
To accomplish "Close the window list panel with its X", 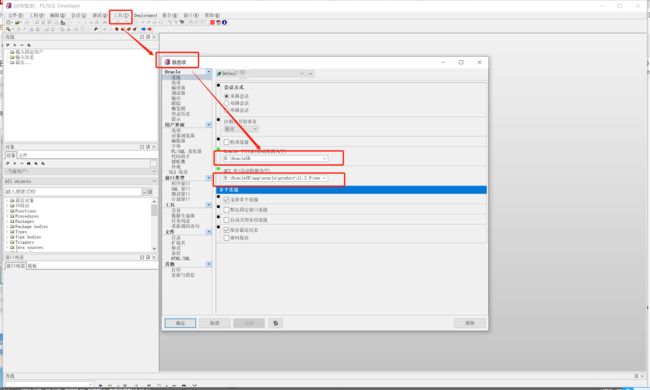I will pos(154,257).
